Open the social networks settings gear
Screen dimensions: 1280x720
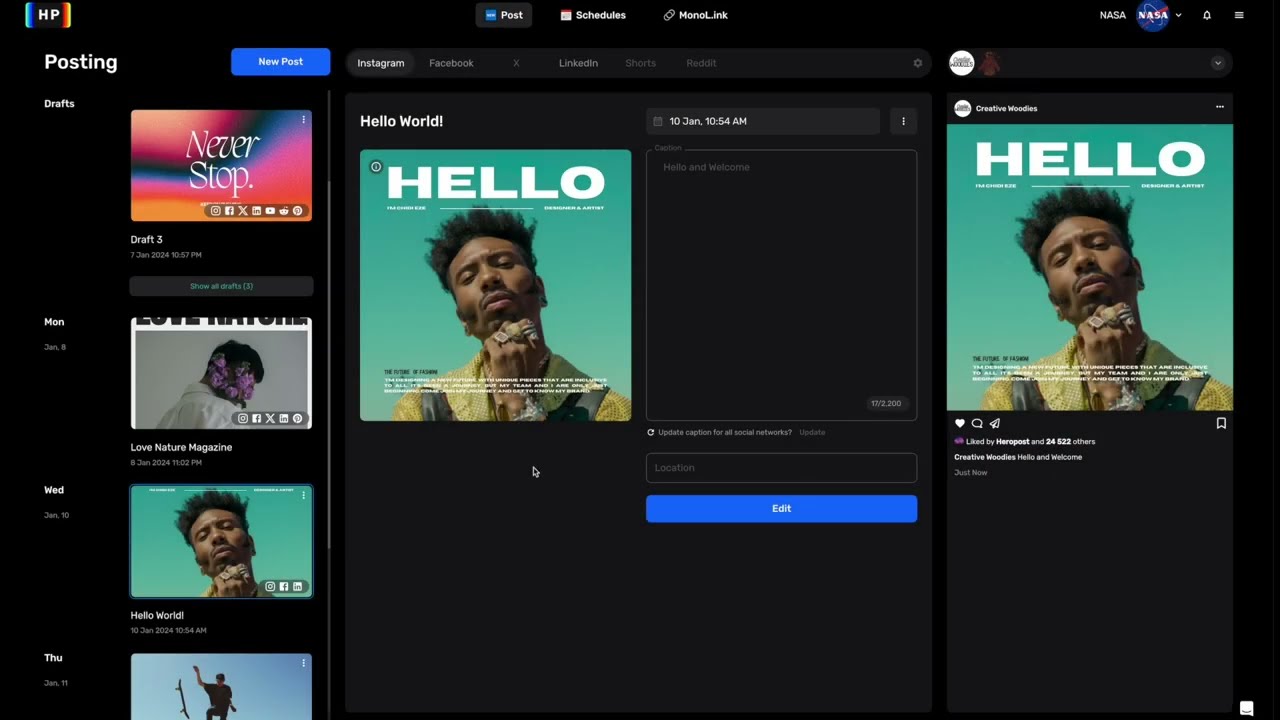coord(918,63)
